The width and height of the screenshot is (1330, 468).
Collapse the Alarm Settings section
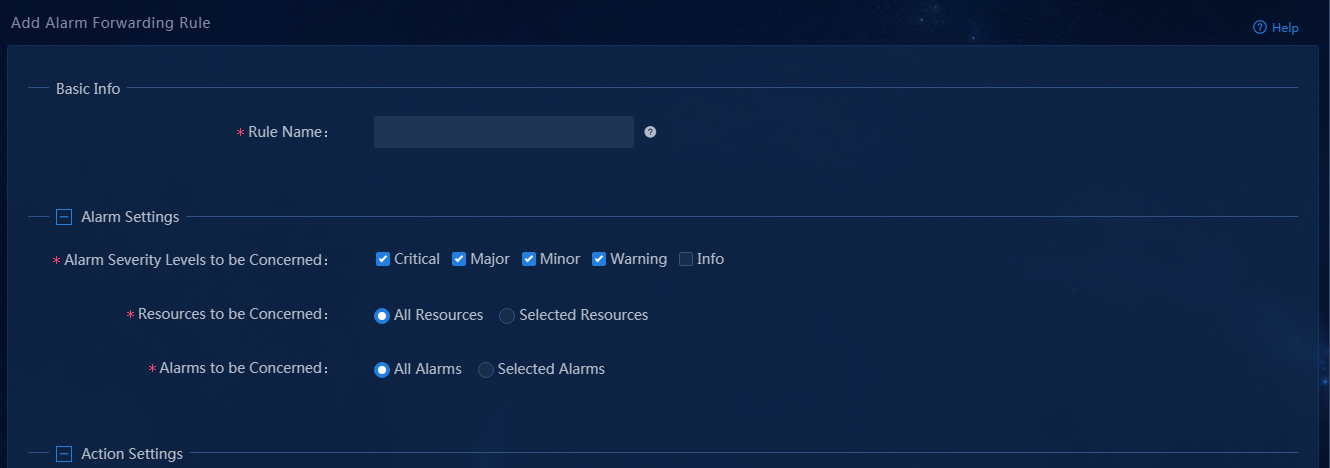(64, 217)
